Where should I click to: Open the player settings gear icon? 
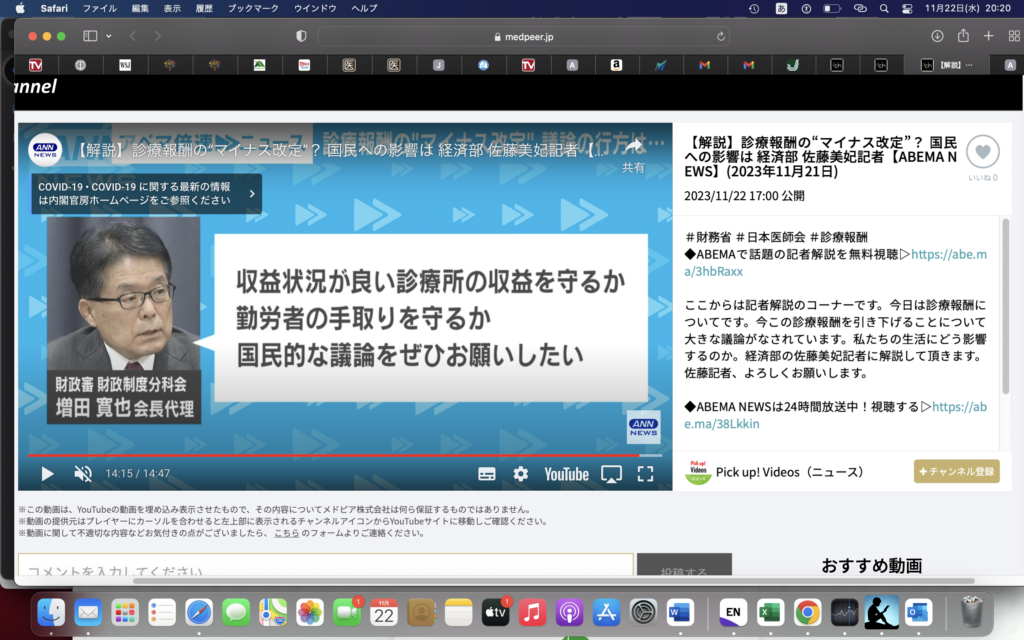[521, 474]
